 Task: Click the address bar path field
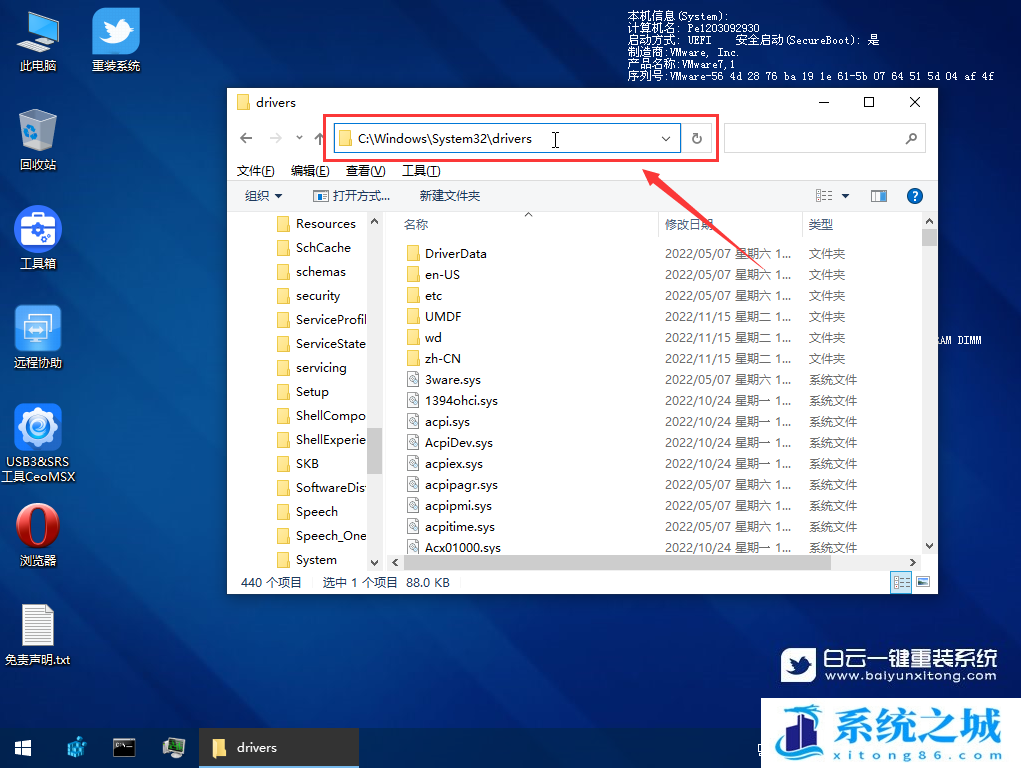pyautogui.click(x=507, y=138)
